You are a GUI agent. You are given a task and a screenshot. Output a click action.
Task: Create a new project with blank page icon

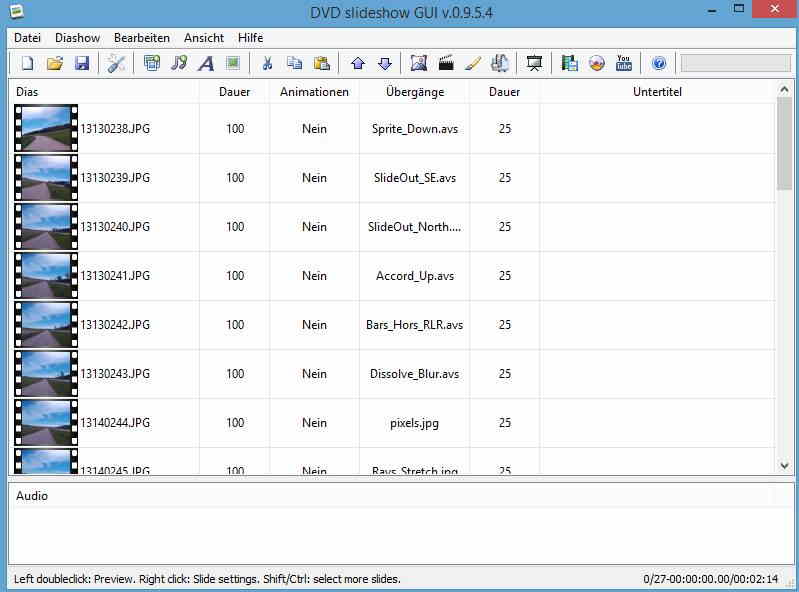(x=28, y=63)
